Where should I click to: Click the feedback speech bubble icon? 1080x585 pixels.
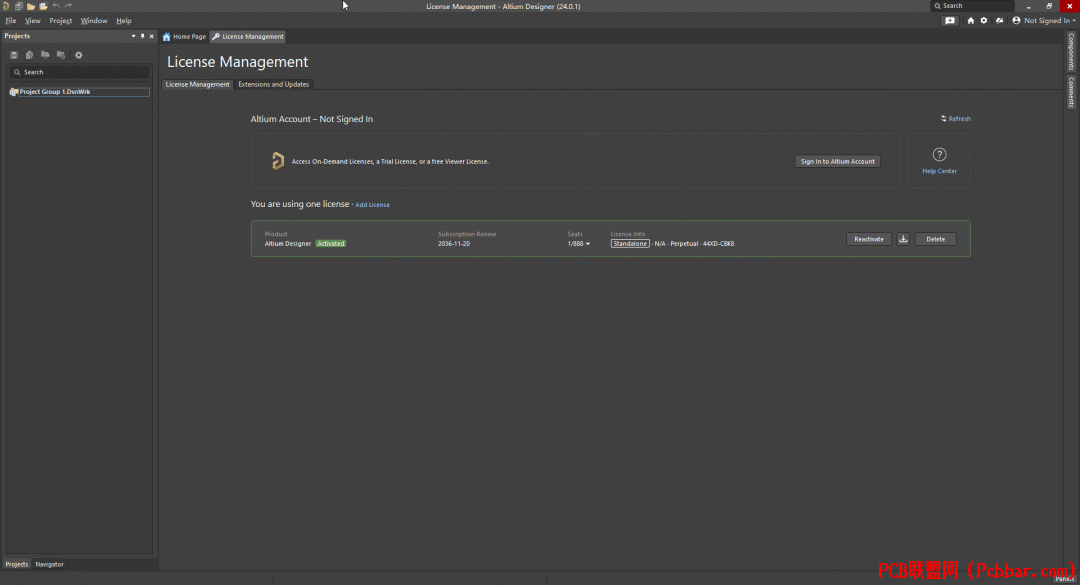(950, 21)
